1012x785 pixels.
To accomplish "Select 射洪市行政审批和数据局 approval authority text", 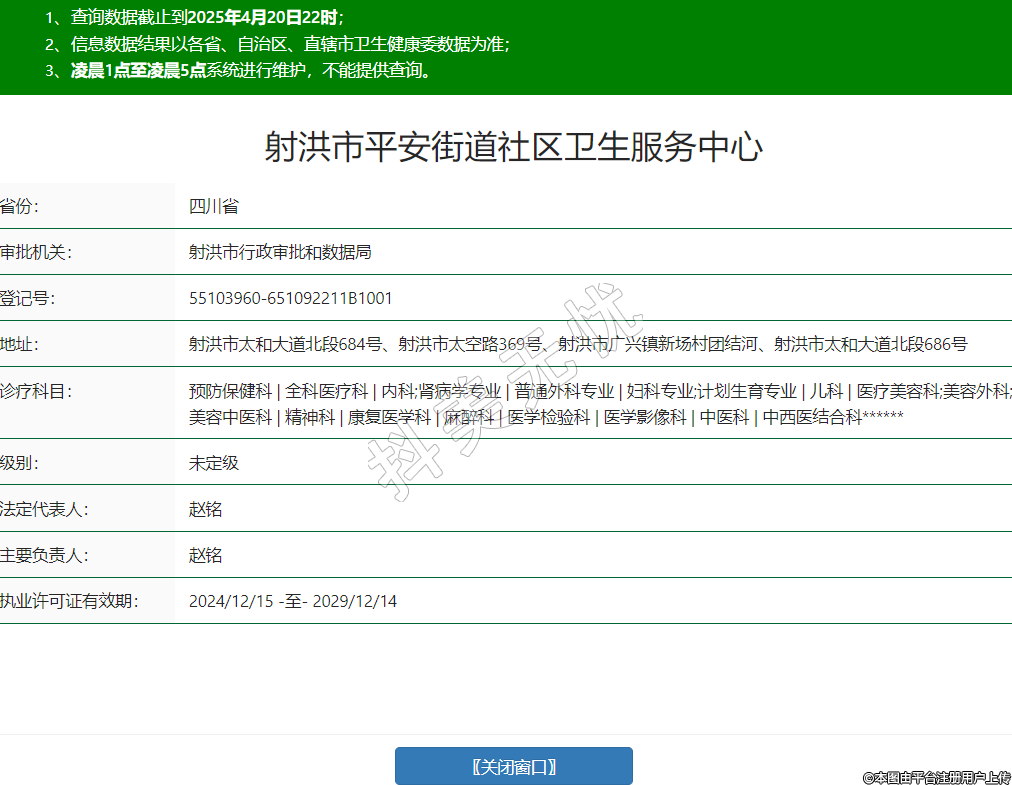I will pyautogui.click(x=280, y=252).
